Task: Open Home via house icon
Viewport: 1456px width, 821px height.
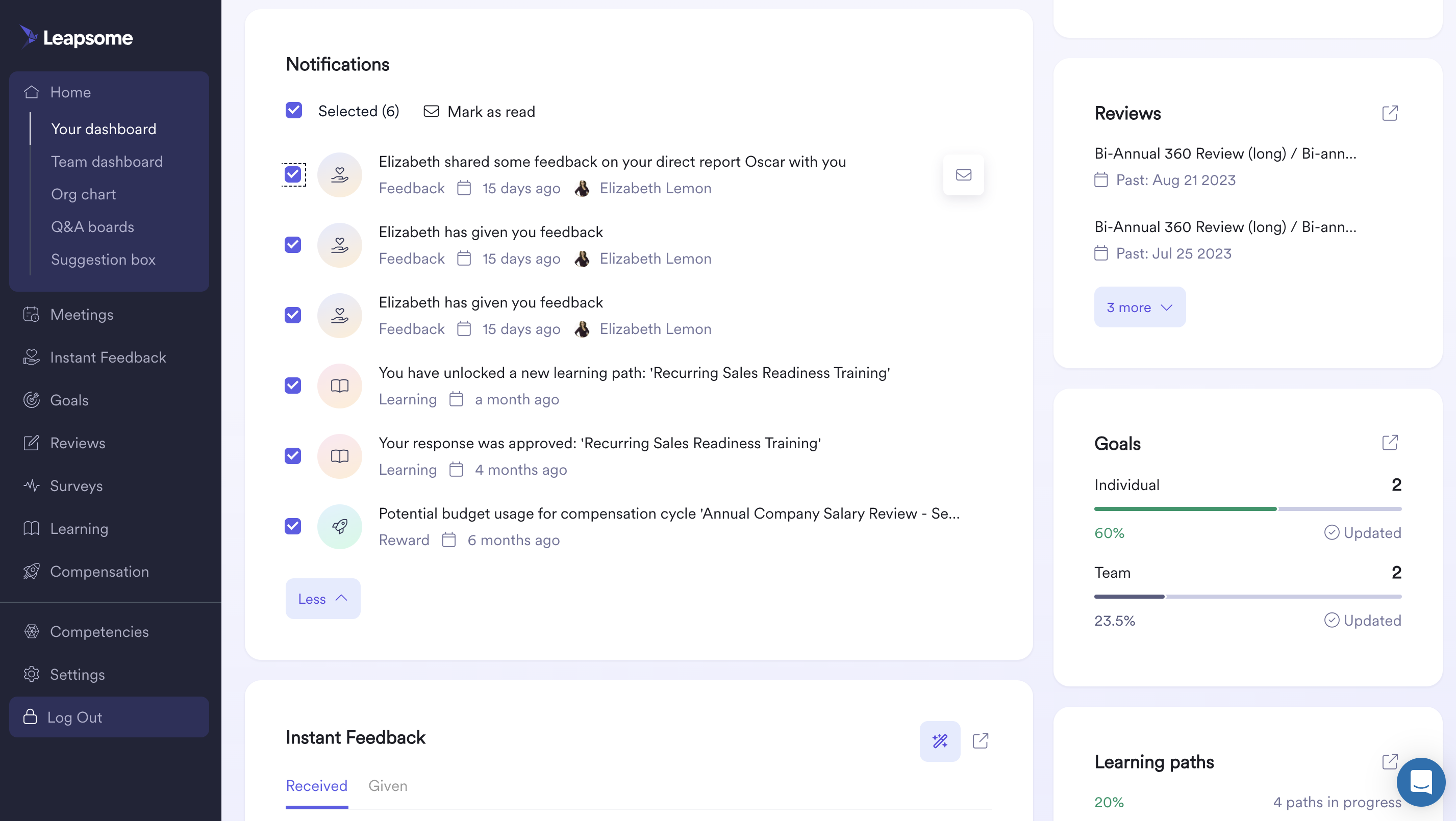Action: tap(32, 92)
